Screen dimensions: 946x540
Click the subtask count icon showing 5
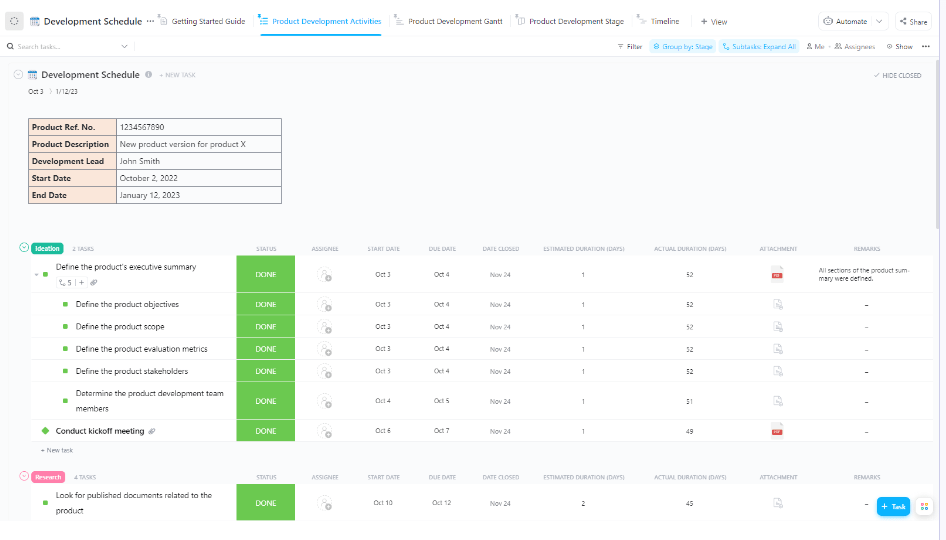point(65,282)
